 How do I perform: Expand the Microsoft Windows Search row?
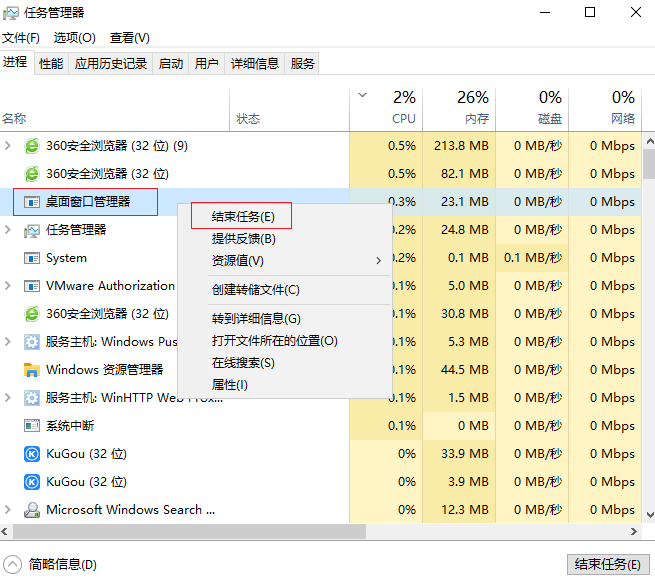(x=9, y=510)
